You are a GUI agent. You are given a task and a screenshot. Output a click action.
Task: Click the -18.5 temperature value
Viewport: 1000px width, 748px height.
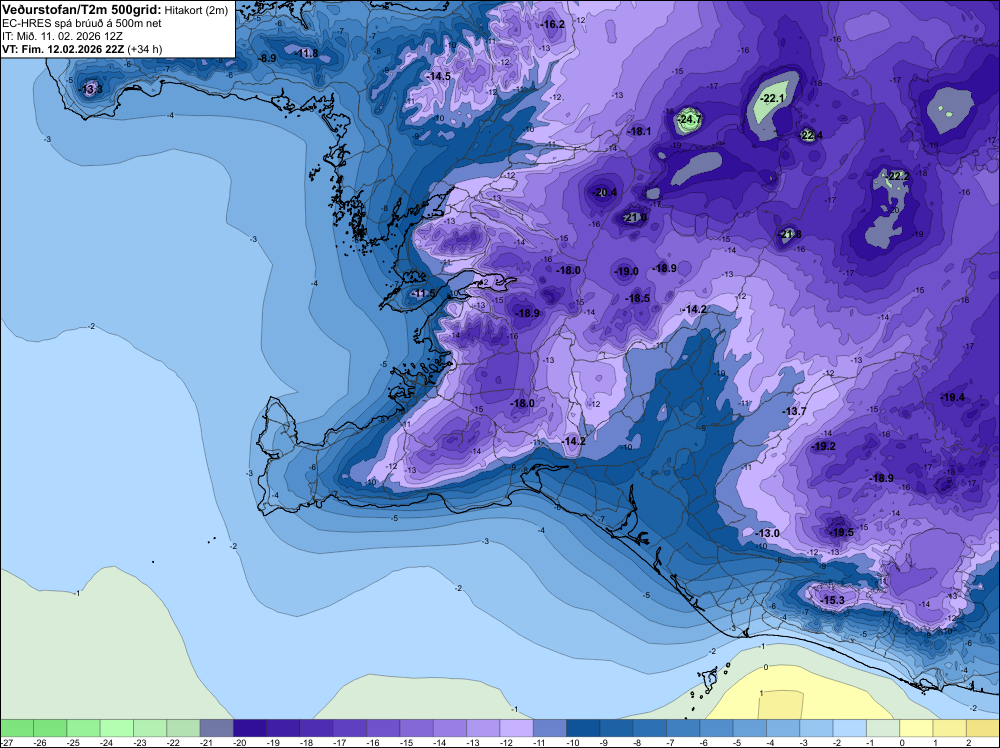point(637,298)
